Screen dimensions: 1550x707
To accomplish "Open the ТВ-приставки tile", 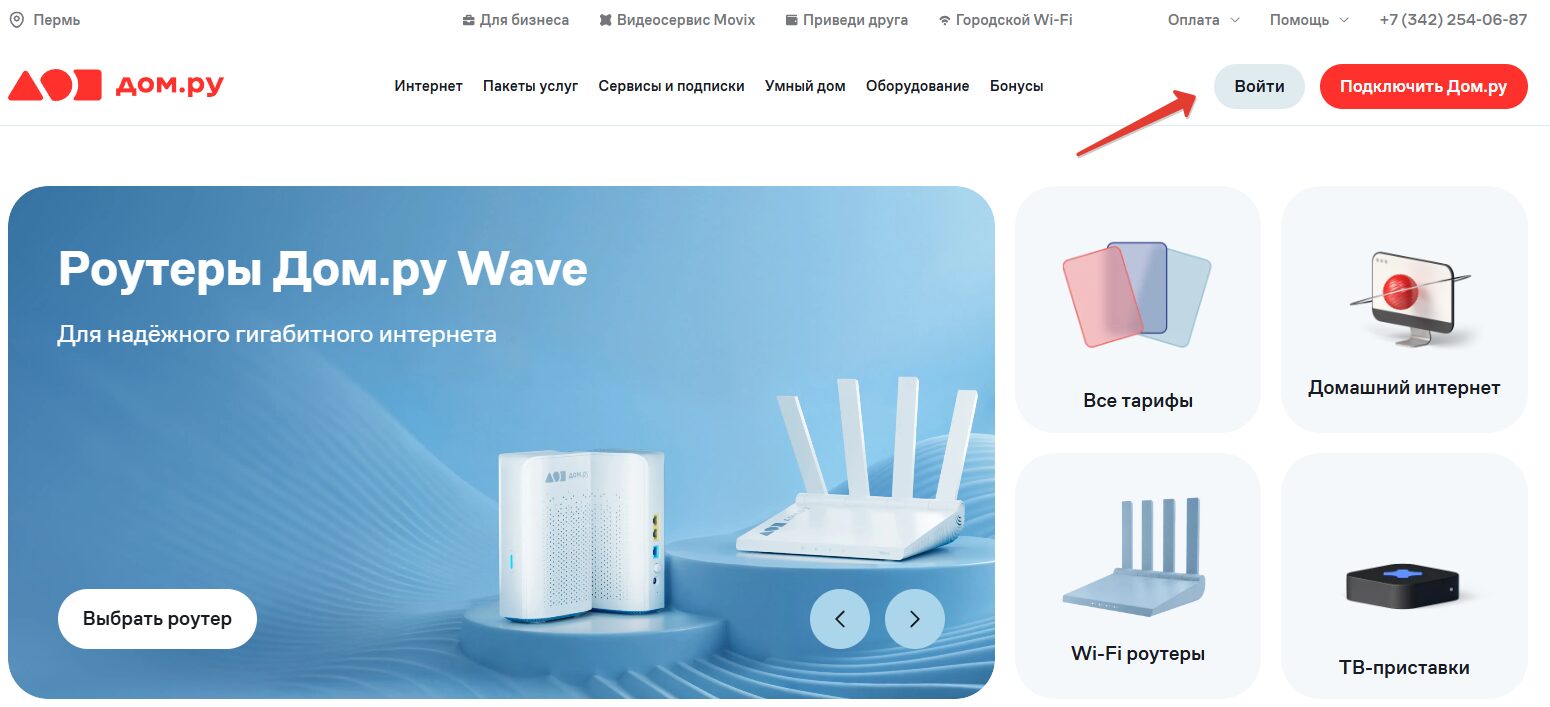I will 1404,576.
